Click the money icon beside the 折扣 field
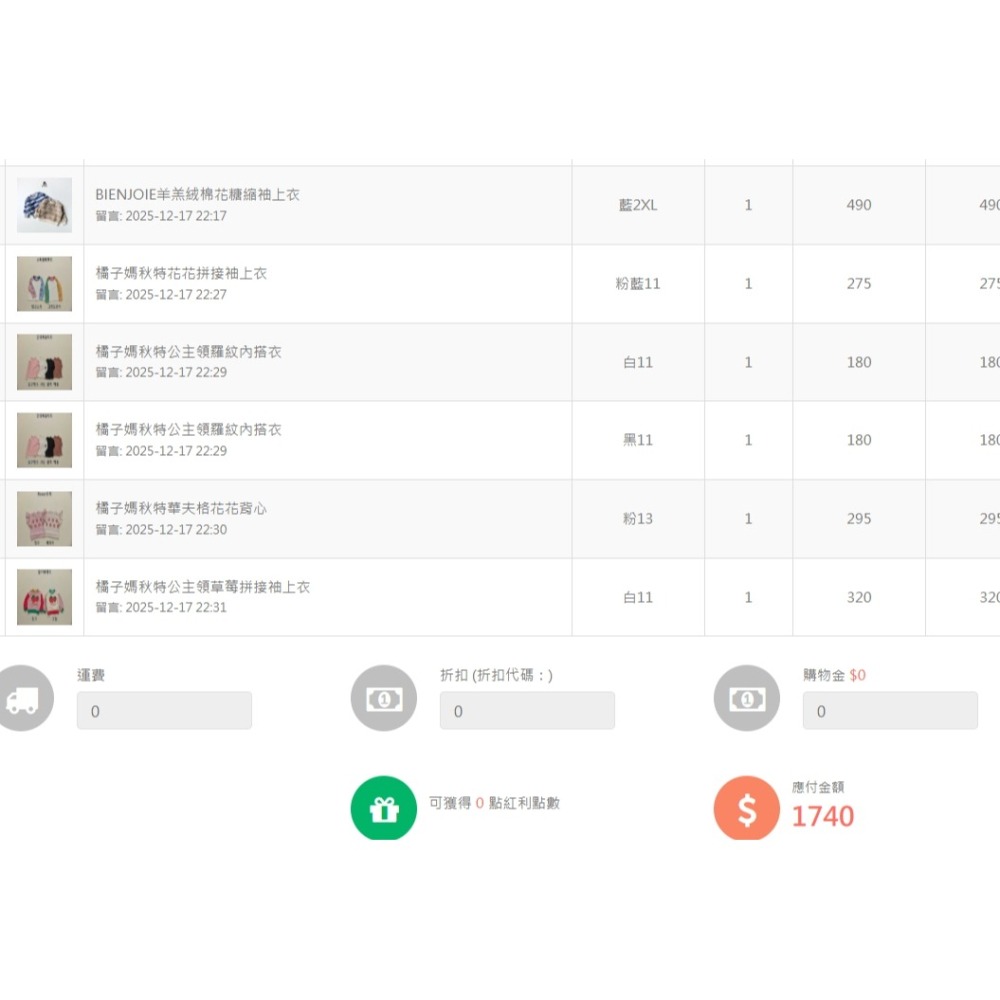The image size is (1000, 1000). tap(384, 699)
